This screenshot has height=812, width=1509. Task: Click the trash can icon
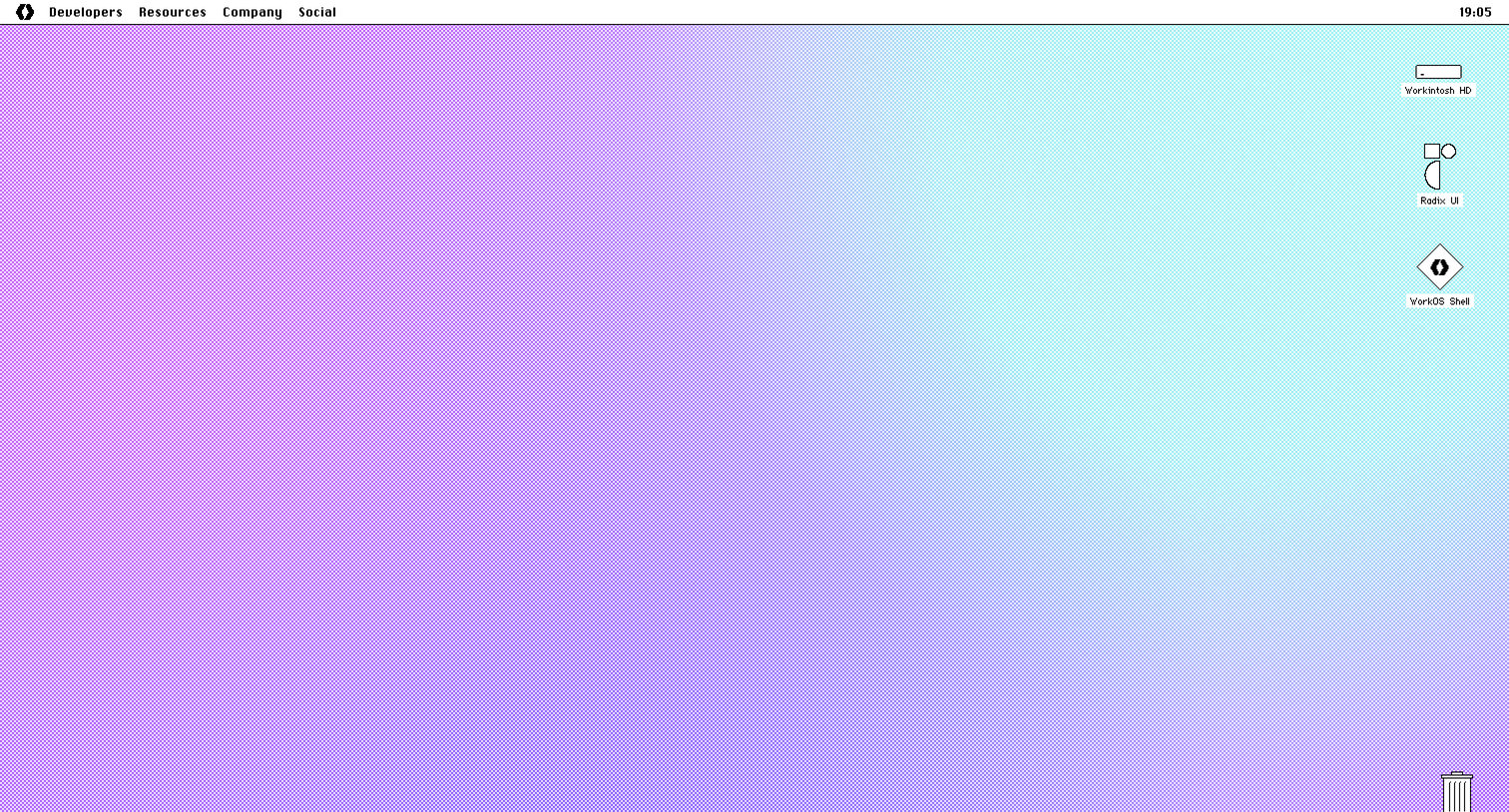pos(1457,792)
